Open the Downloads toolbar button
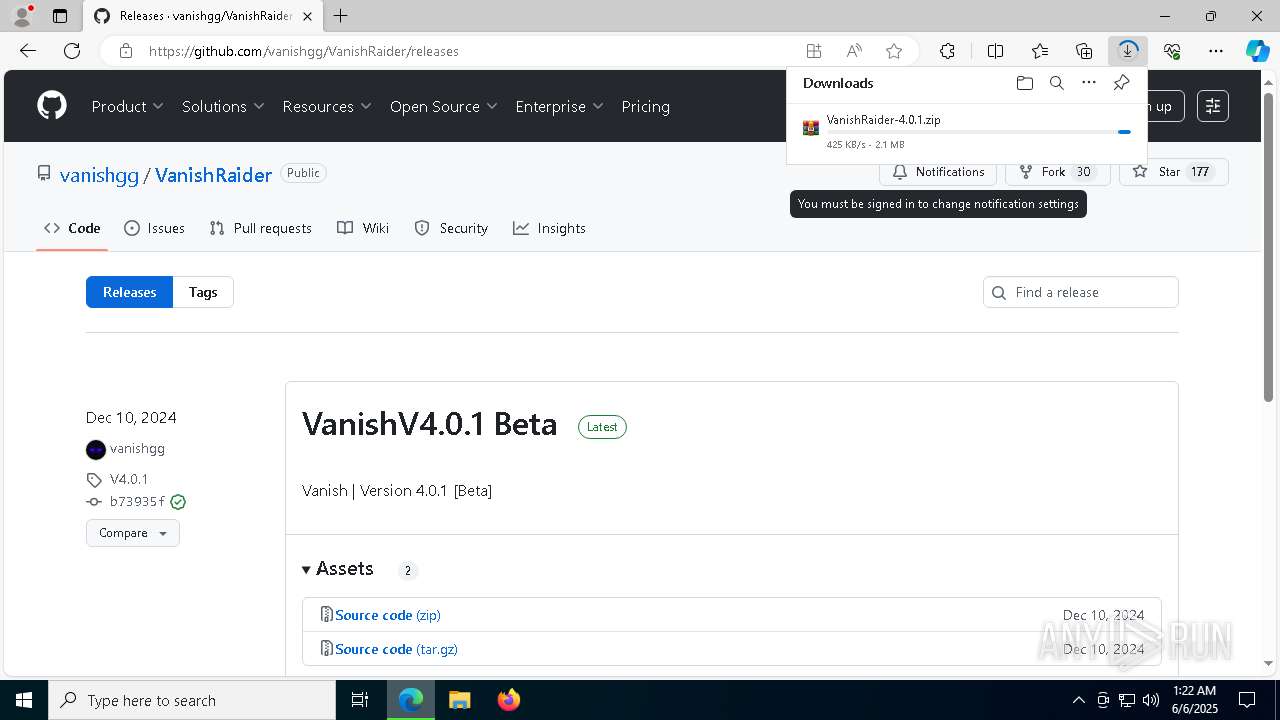The image size is (1280, 720). [1128, 51]
